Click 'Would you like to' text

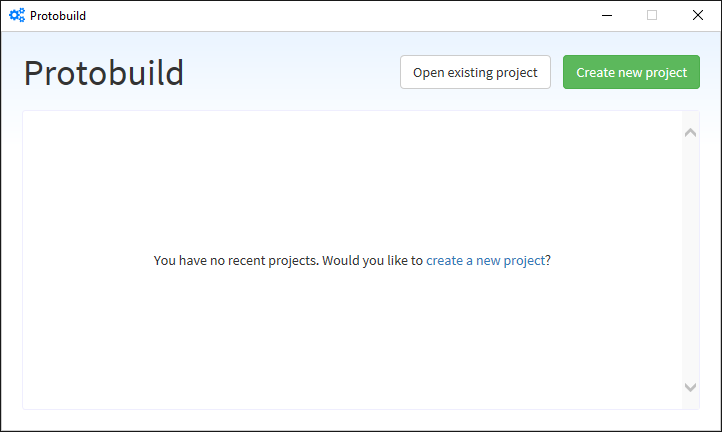click(x=372, y=261)
